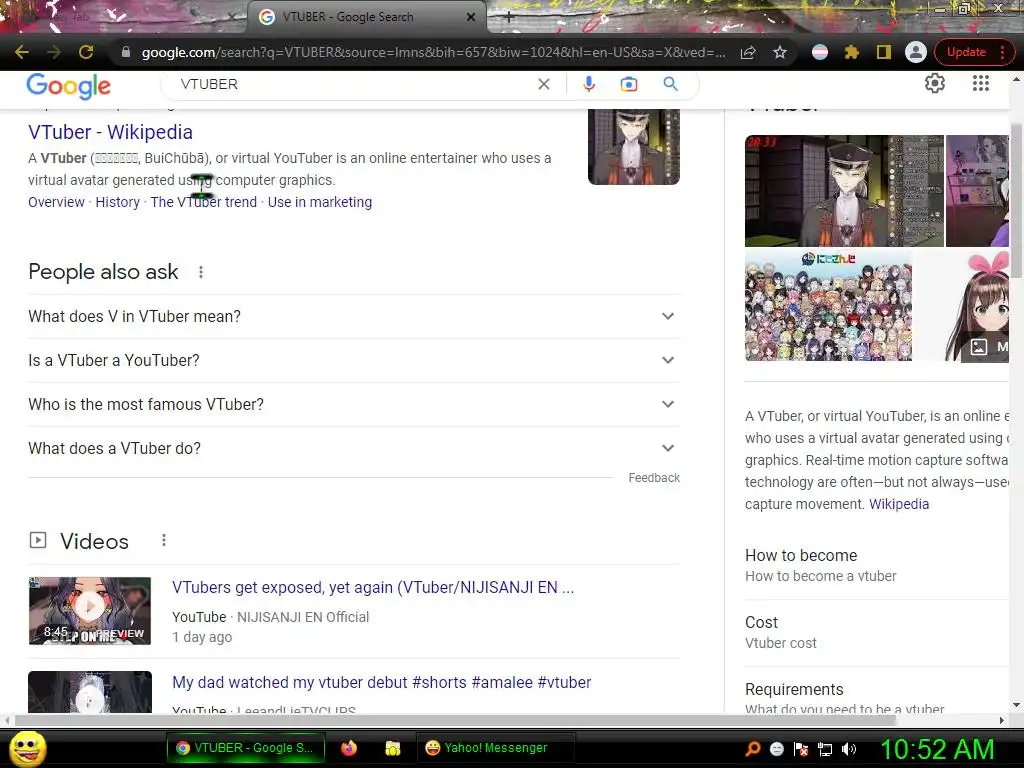Click the Google logo
This screenshot has height=768, width=1024.
click(69, 86)
